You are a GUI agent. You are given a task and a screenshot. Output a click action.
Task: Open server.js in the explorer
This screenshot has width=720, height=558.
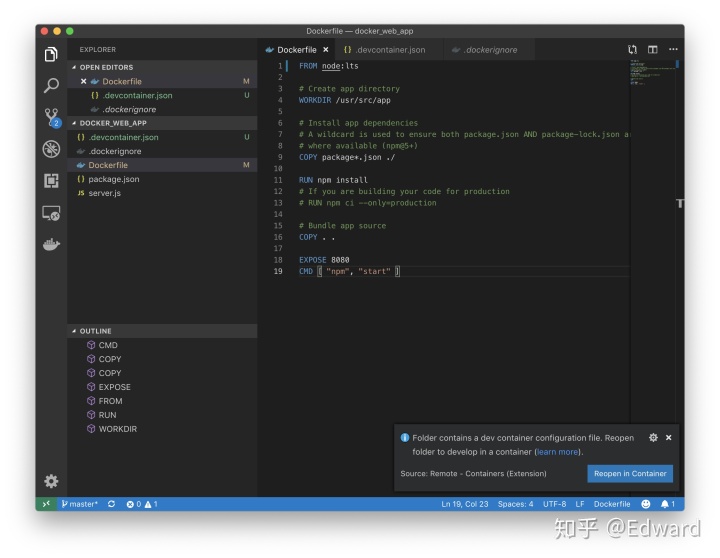click(163, 193)
